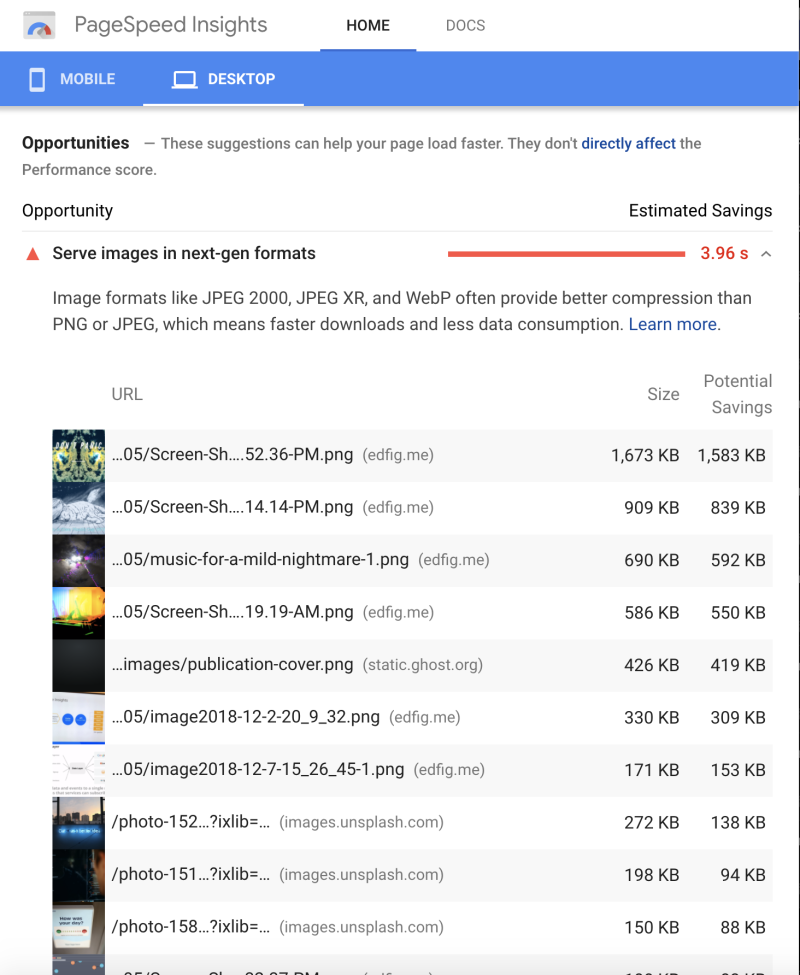This screenshot has height=975, width=800.
Task: Click the 'Size' column header
Action: point(663,394)
